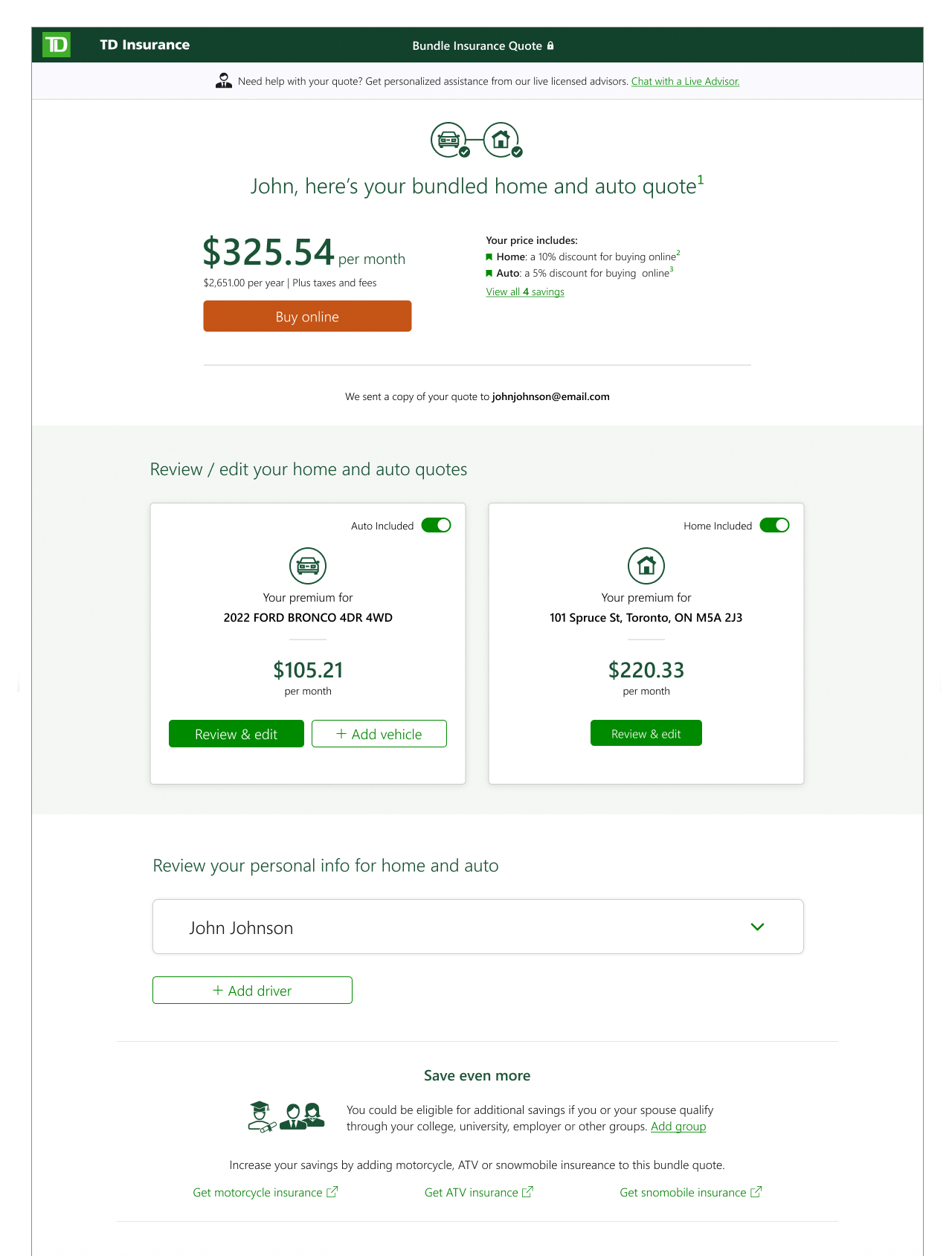
Task: Click the live advisor person icon
Action: [x=223, y=81]
